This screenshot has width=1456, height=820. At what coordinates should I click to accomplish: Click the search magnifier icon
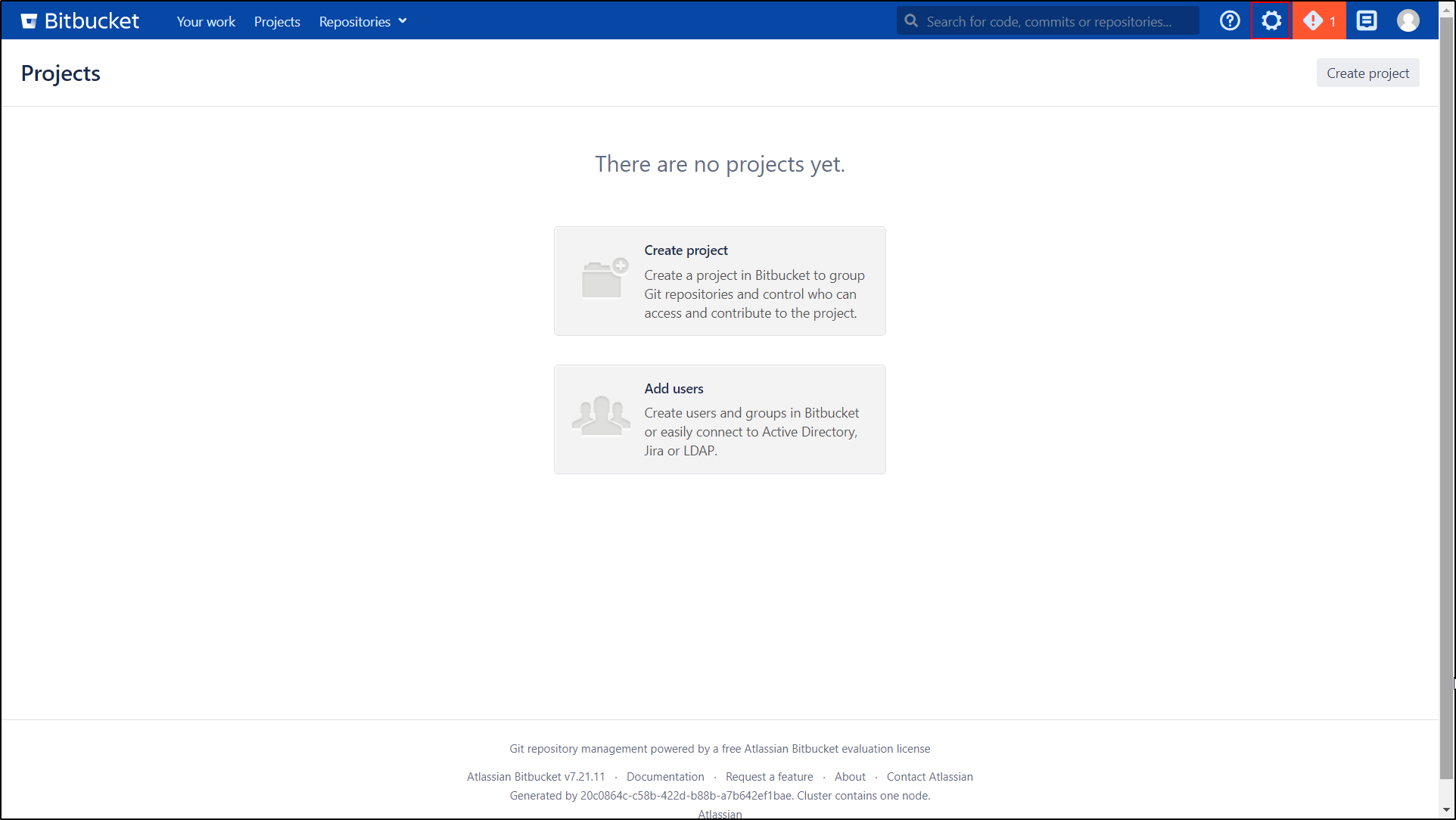click(911, 20)
